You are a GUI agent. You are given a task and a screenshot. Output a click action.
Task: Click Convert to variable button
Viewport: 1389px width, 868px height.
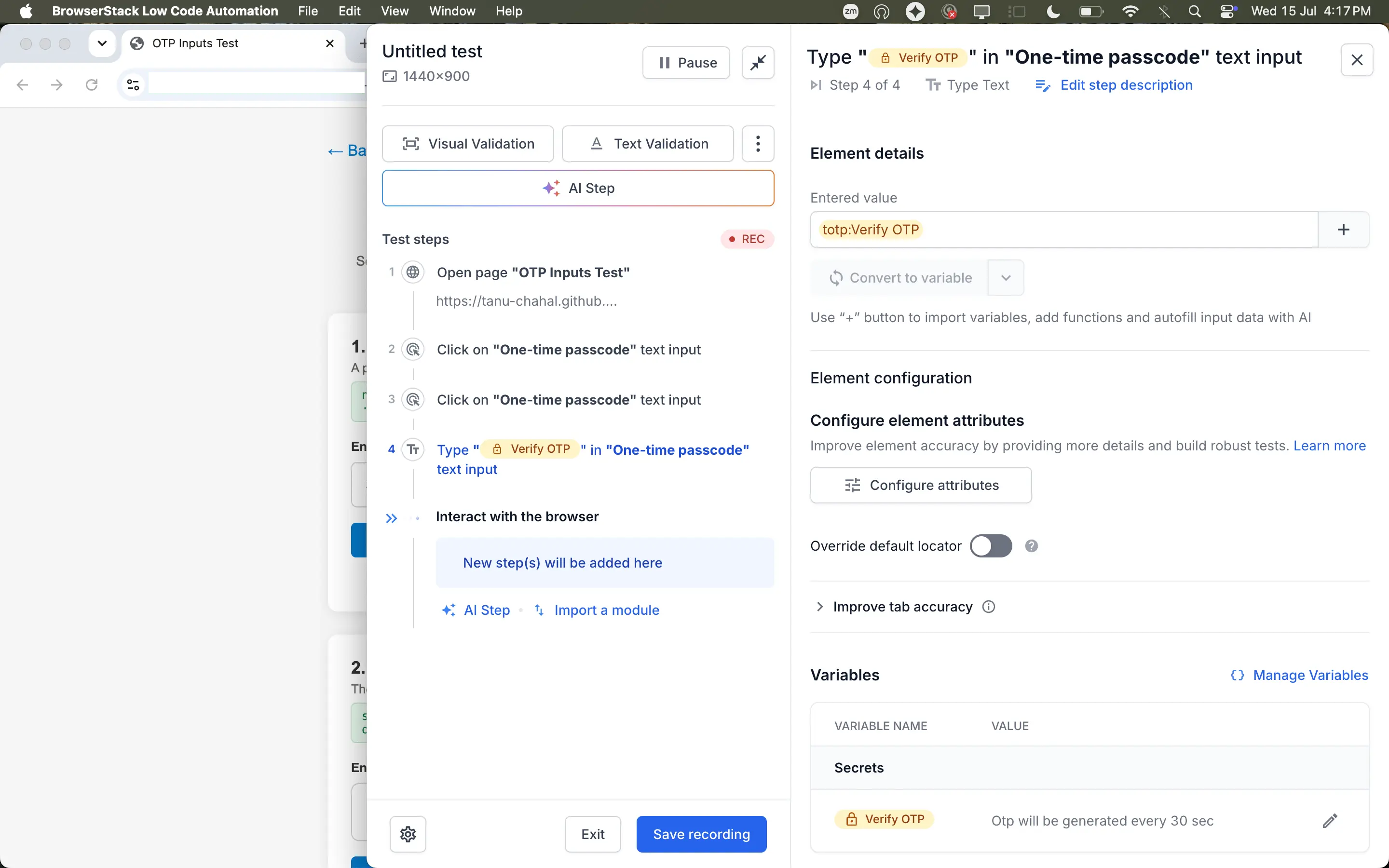coord(899,278)
